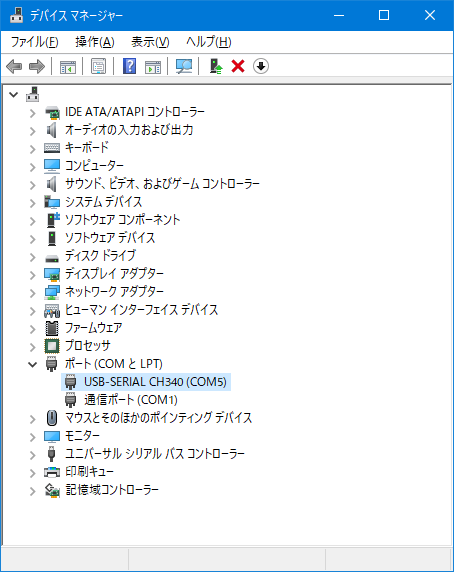This screenshot has height=572, width=454.
Task: Show or hide console tree icon
Action: pos(68,66)
